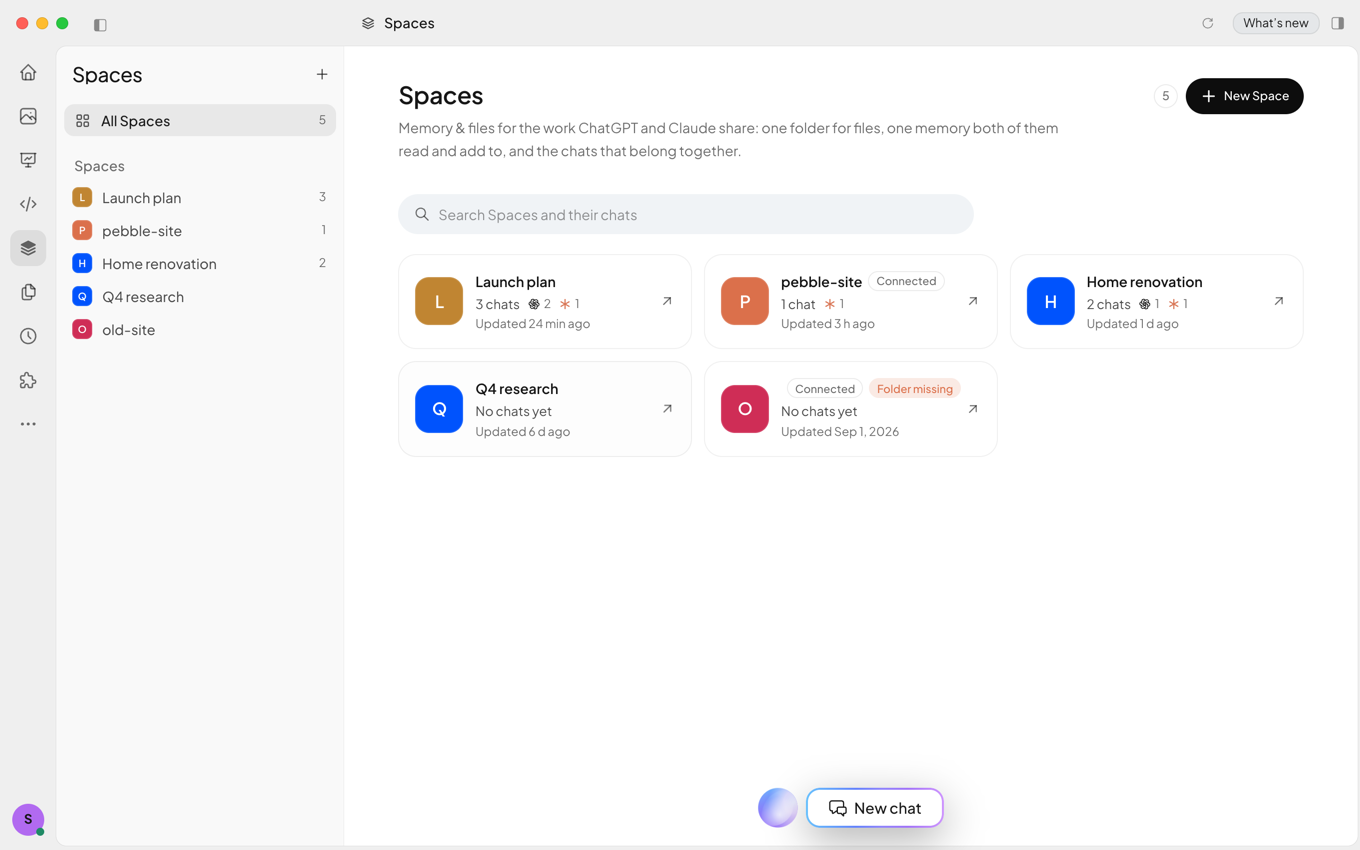Click the Home renovation card title
Image resolution: width=1360 pixels, height=850 pixels.
click(x=1145, y=282)
